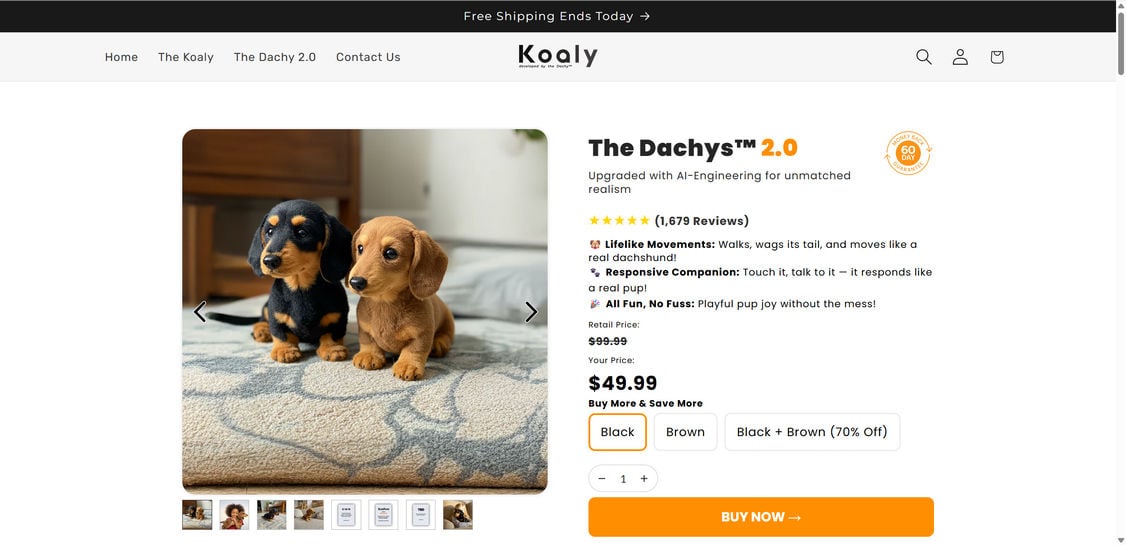Open The Dachy 2.0 menu link
Screen dimensions: 1126x545
point(275,57)
